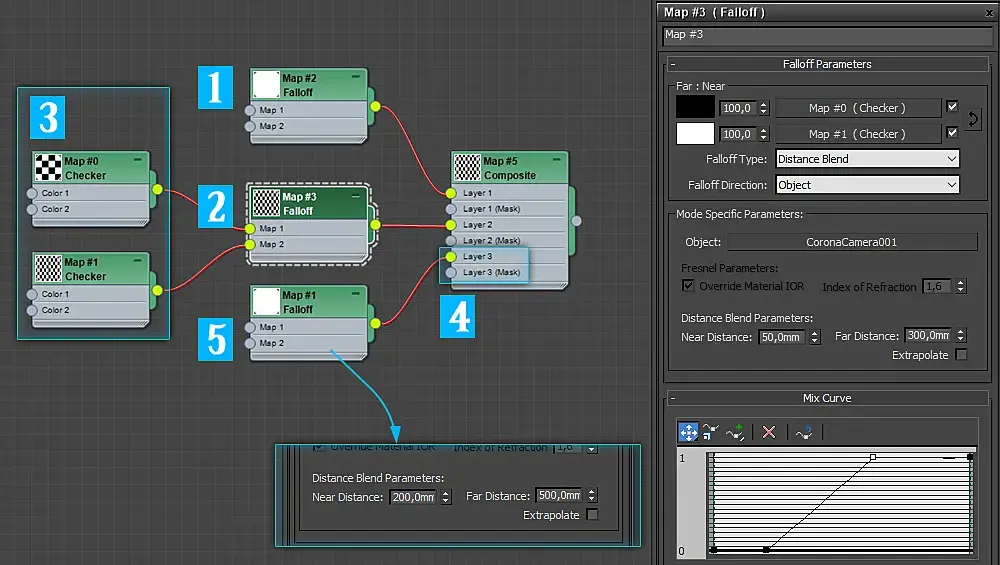Select the Scale Point tool in Mix Curve

point(710,432)
